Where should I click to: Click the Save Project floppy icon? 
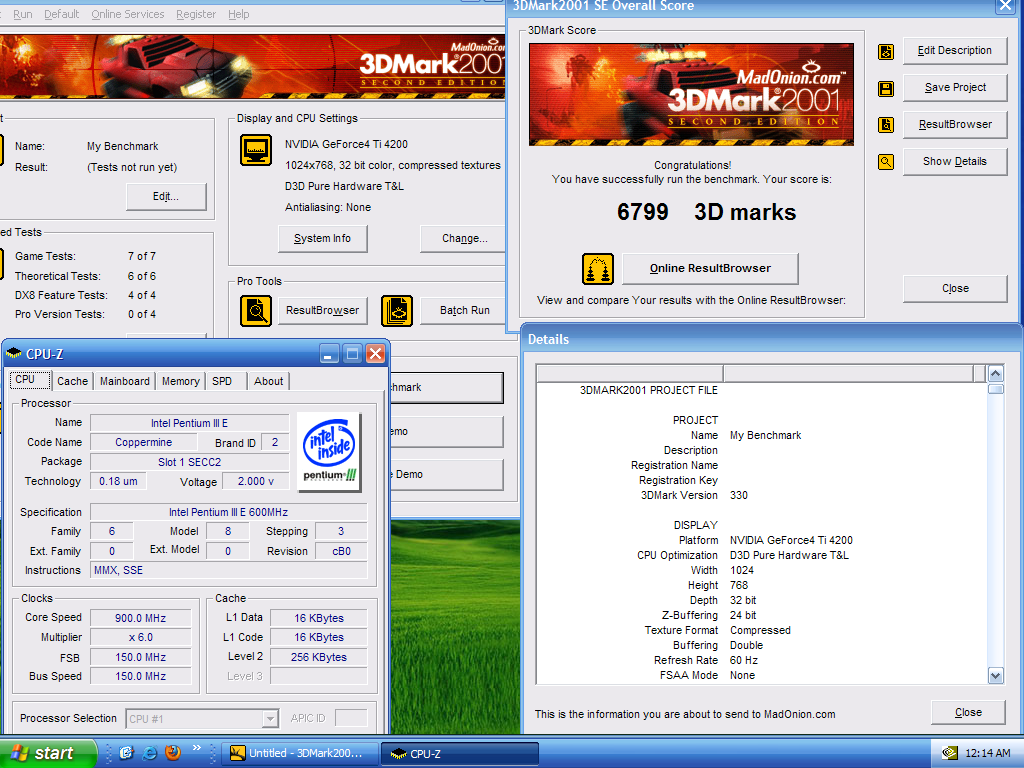coord(886,88)
